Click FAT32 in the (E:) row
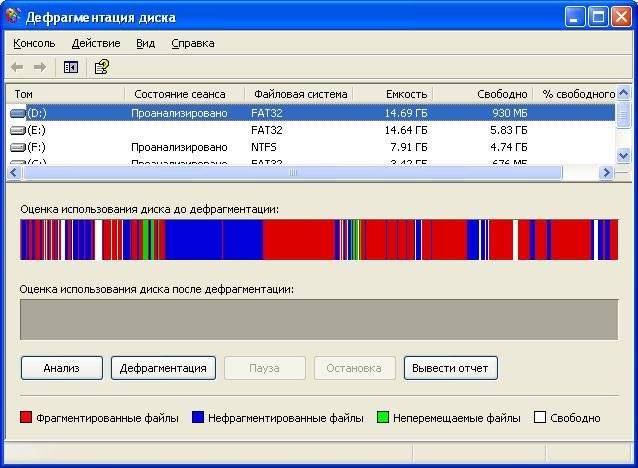The image size is (638, 468). (x=267, y=130)
